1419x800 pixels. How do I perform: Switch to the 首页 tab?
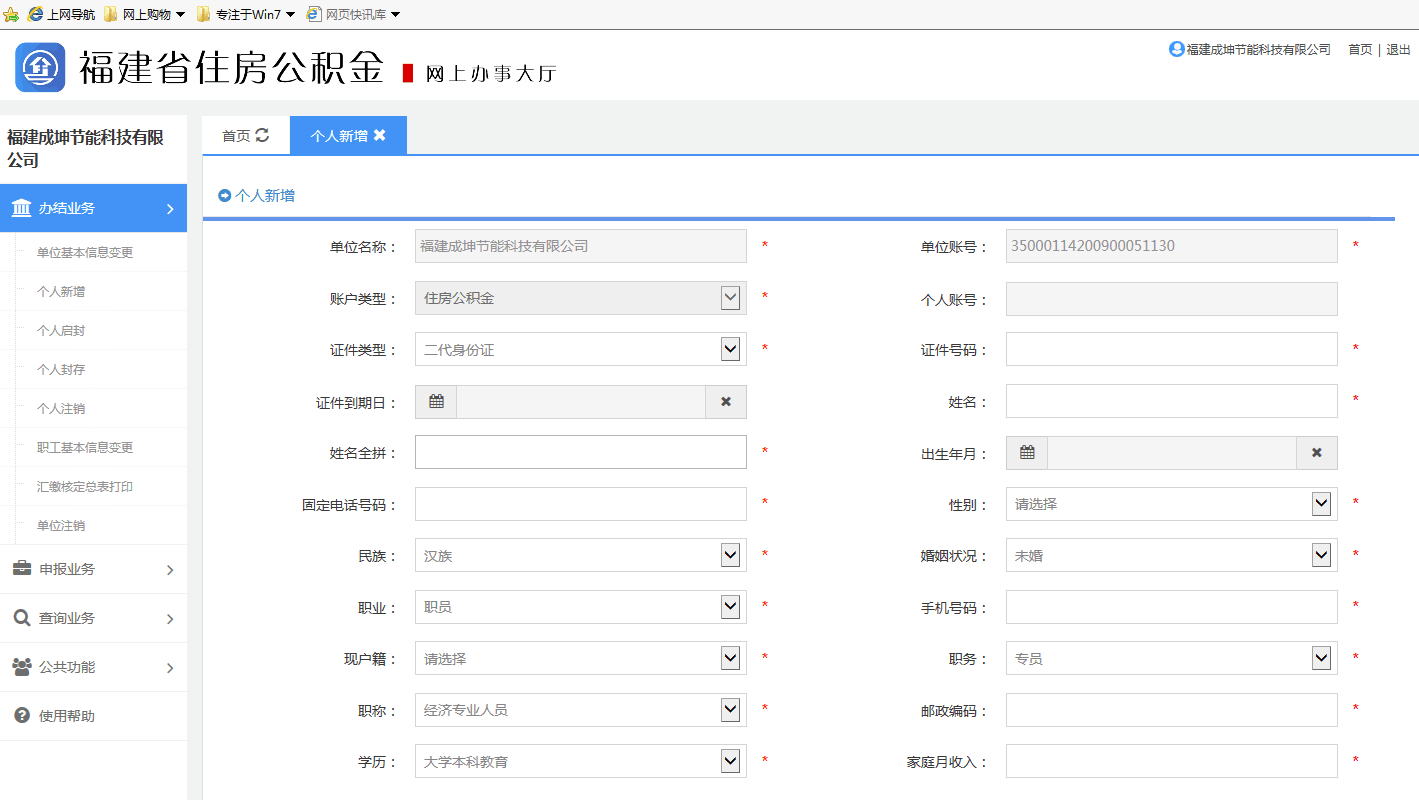(245, 135)
